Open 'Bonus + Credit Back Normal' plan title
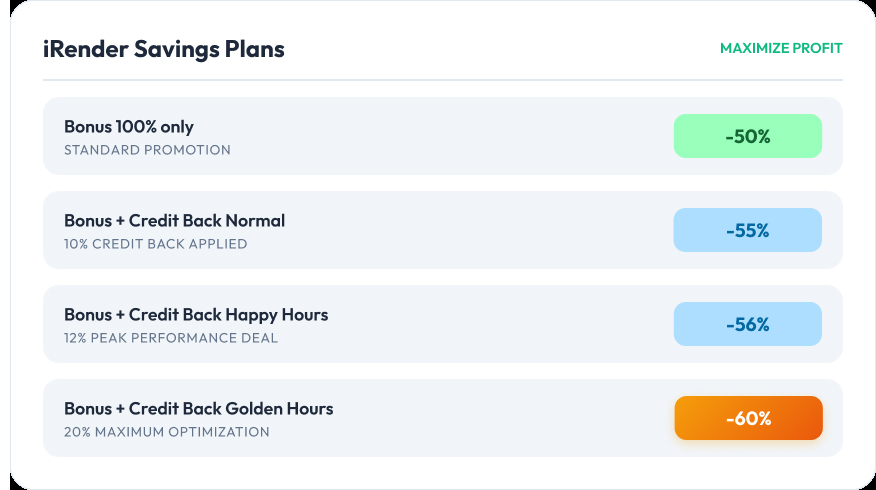The image size is (876, 490). [174, 221]
